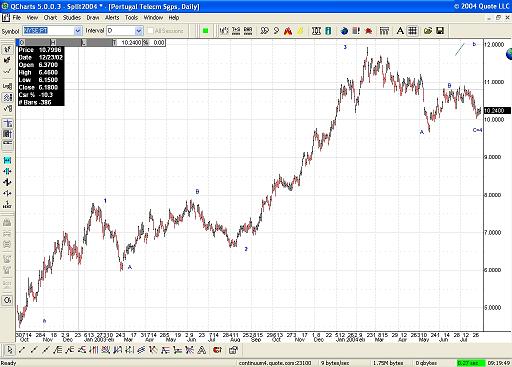Click the 'continuum4.quote.com:23100' status text

[275, 363]
